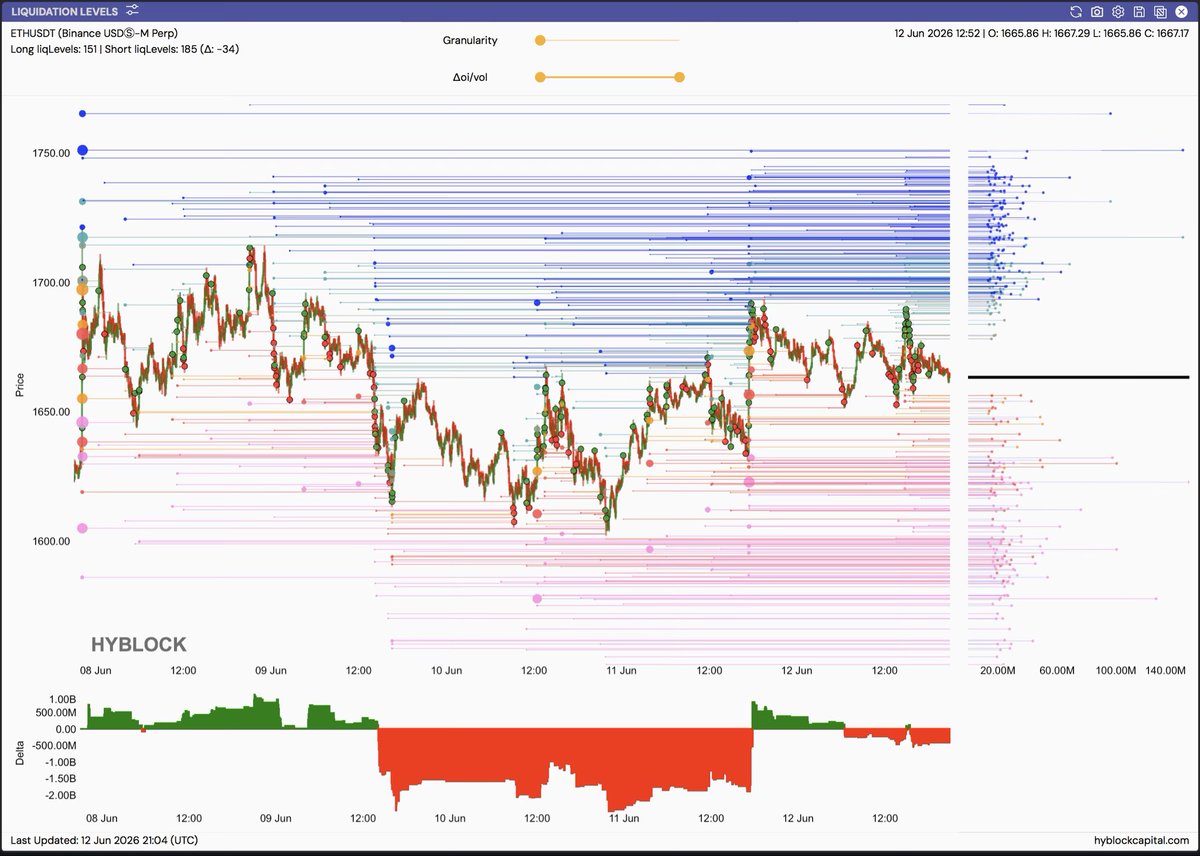Screen dimensions: 1200x856
Task: Close the Liquidation Levels panel
Action: 1181,12
